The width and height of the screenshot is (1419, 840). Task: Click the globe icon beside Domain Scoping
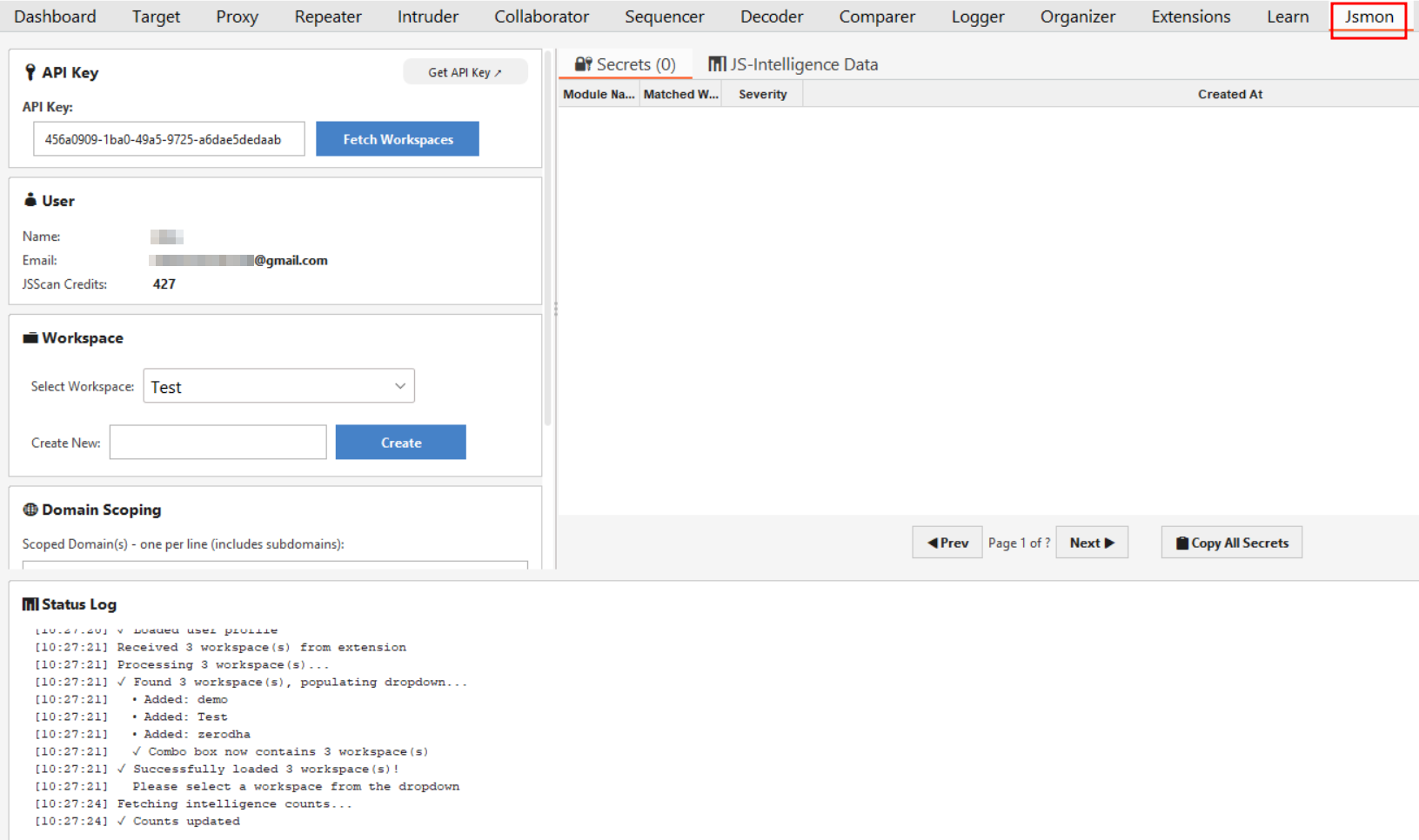pyautogui.click(x=30, y=510)
